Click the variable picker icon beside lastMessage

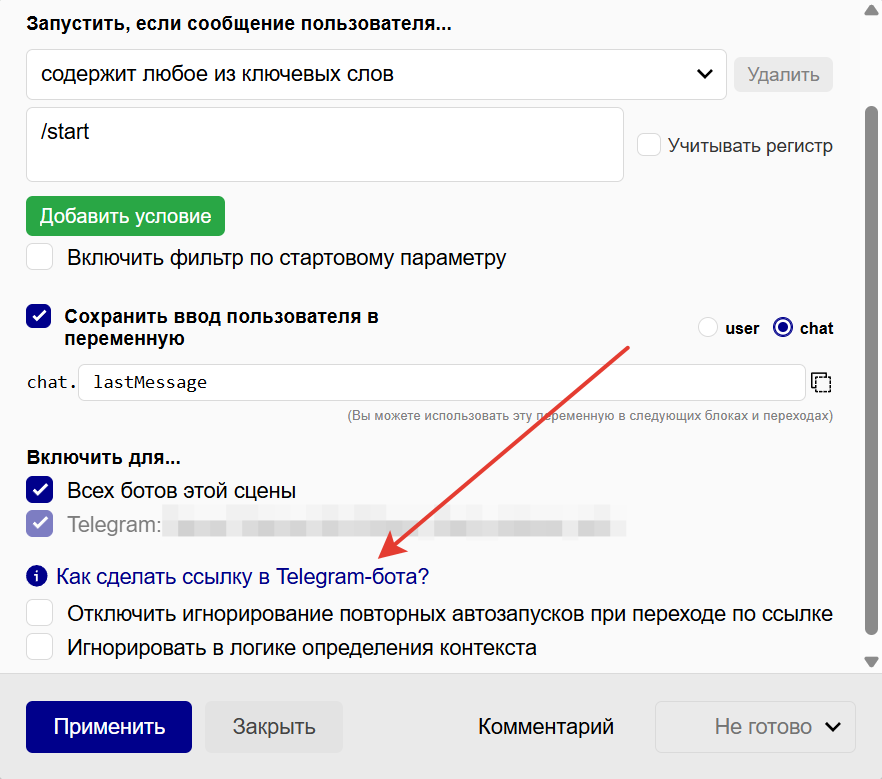pos(821,382)
